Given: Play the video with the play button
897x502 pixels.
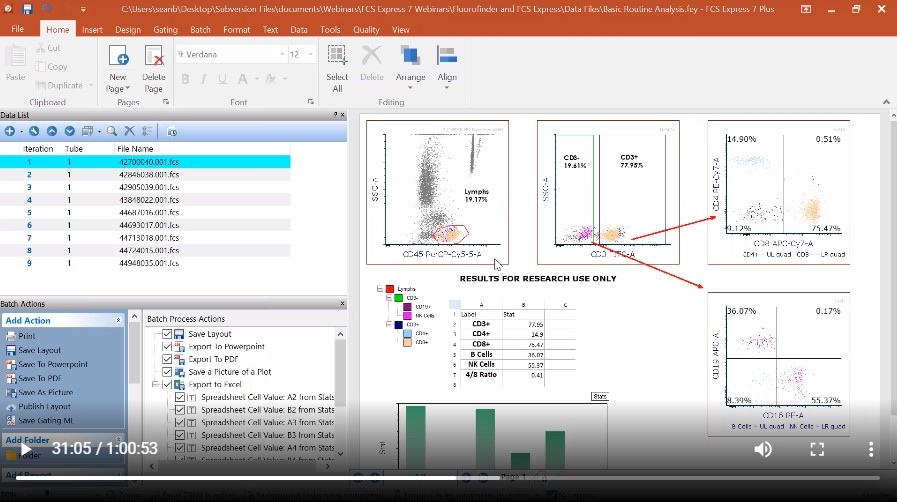Looking at the screenshot, I should (26, 449).
